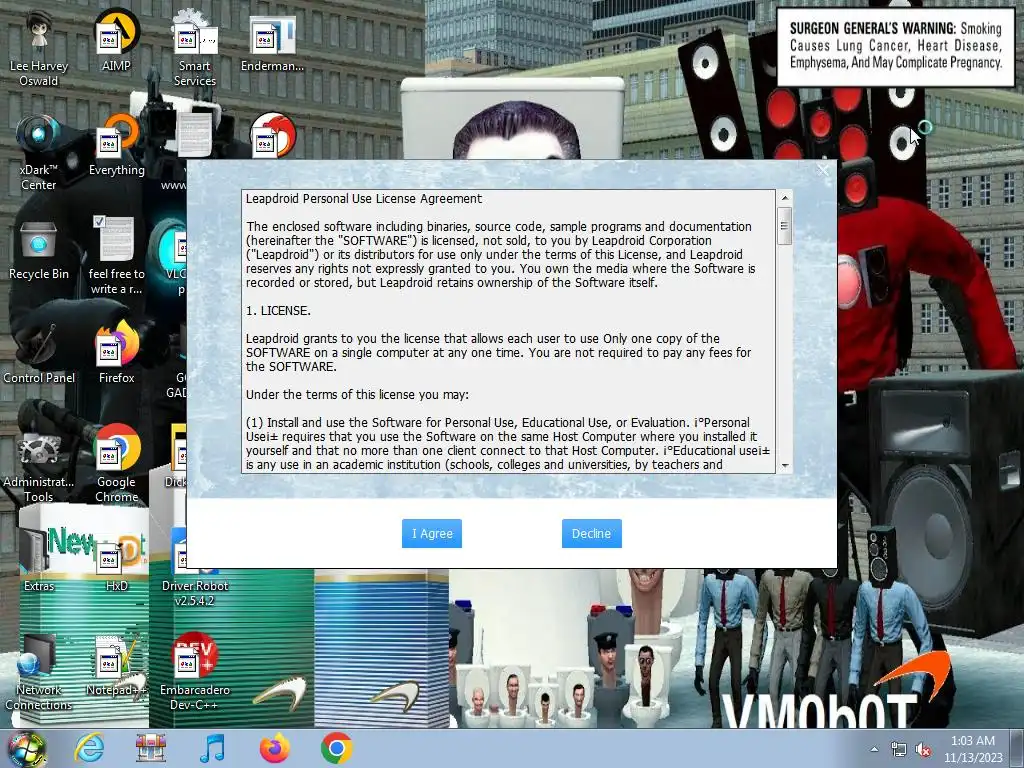Open the AIMP music note taskbar icon
This screenshot has width=1024, height=768.
tap(212, 749)
